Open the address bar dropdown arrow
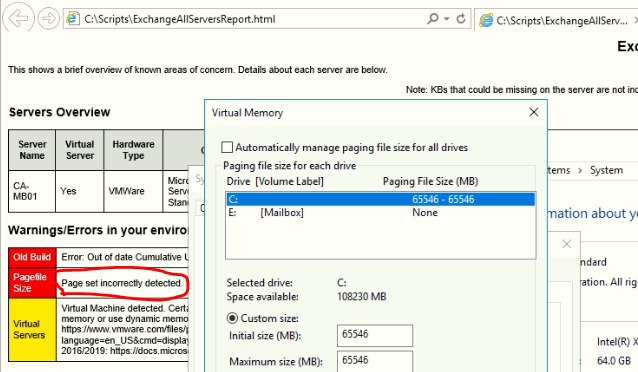The height and width of the screenshot is (372, 638). tap(447, 19)
